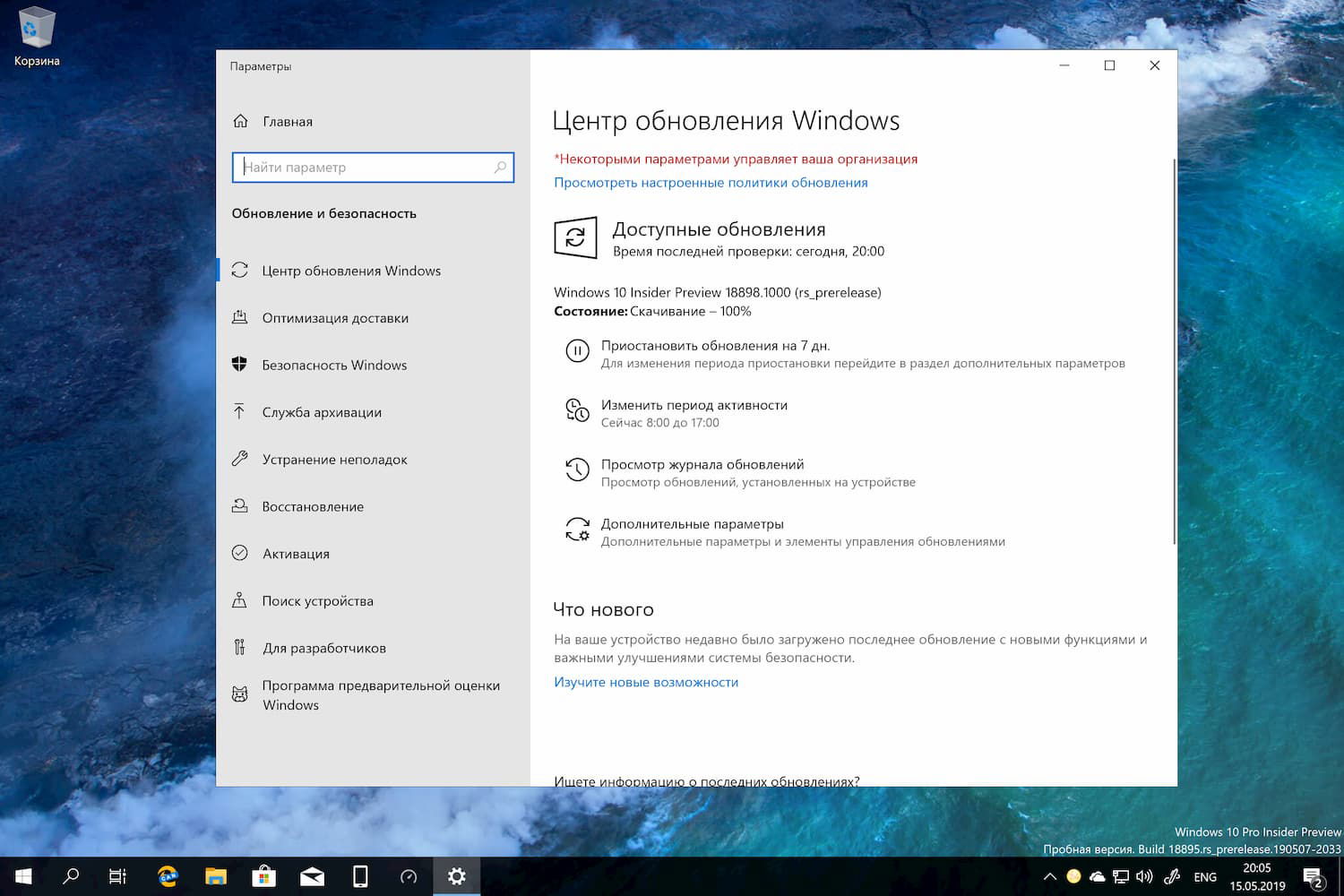Expand hidden tray icons with the chevron
The image size is (1344, 896).
point(1050,875)
